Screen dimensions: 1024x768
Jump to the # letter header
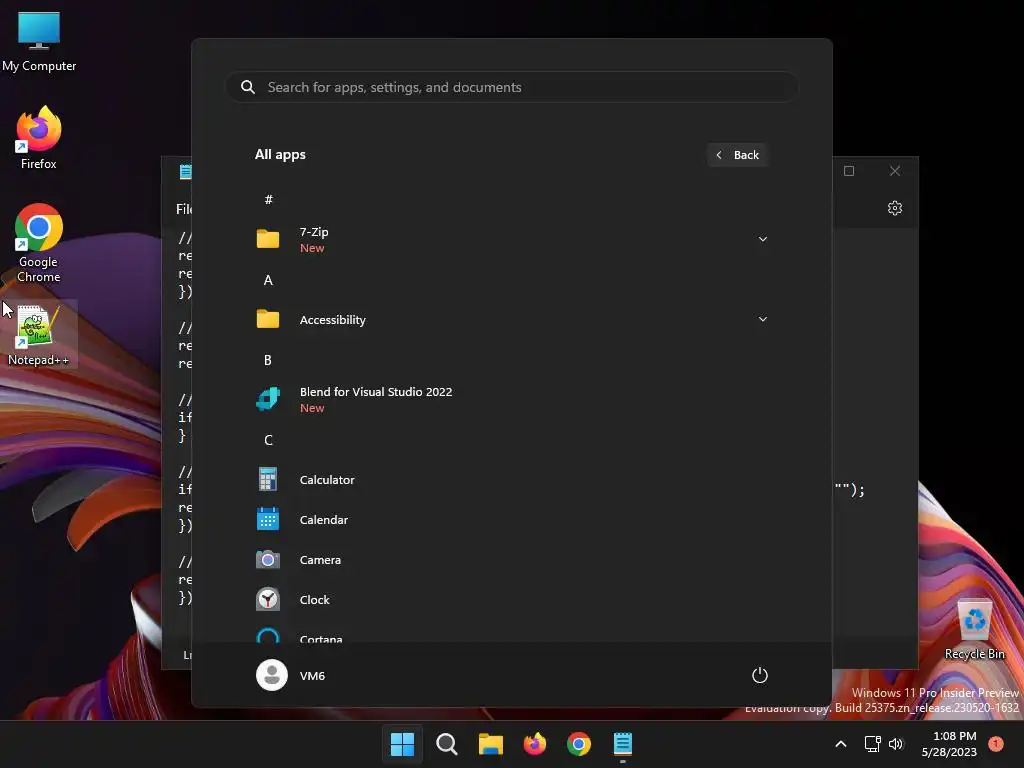pyautogui.click(x=268, y=199)
